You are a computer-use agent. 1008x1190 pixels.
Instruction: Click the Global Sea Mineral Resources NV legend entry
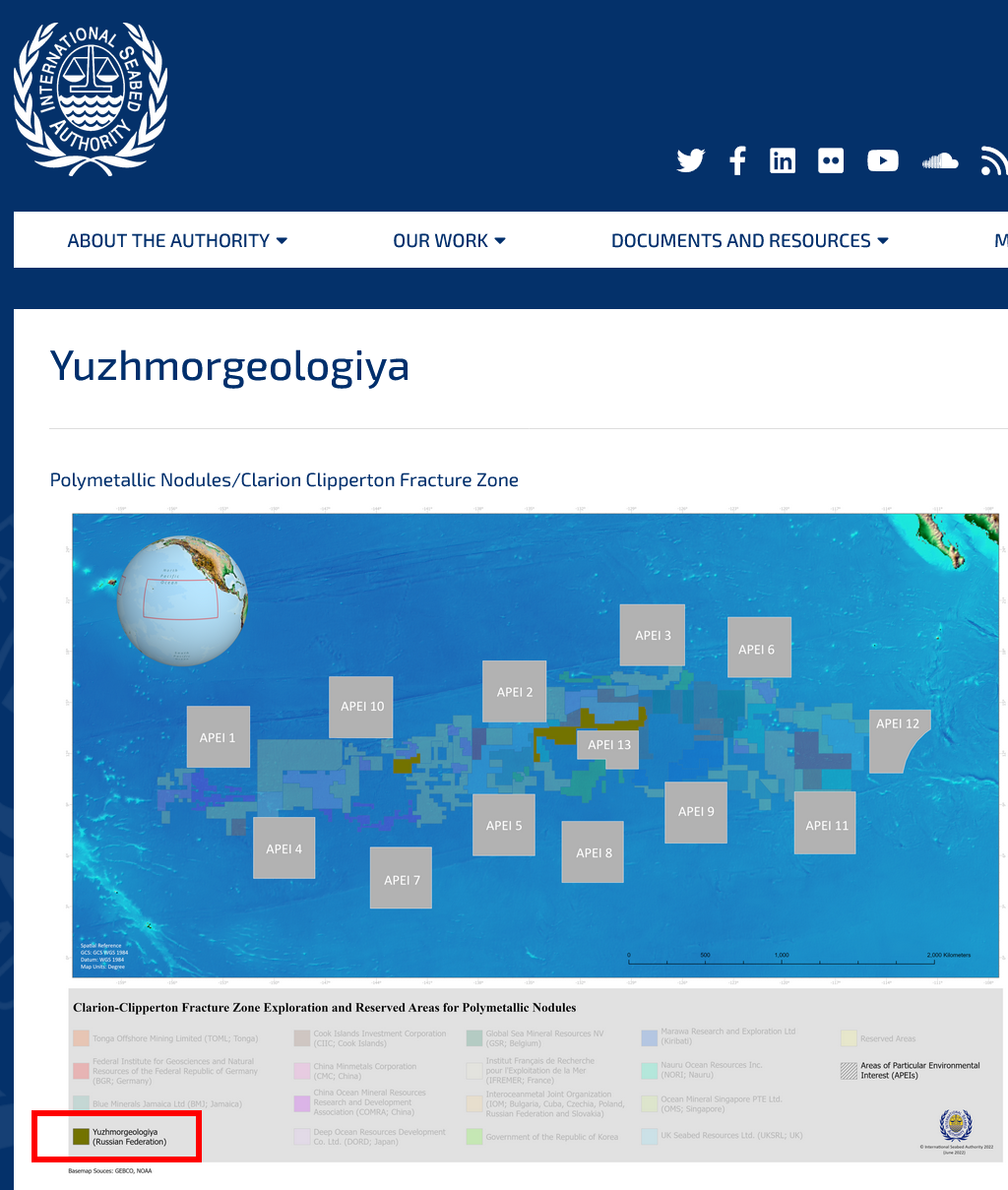tap(535, 1038)
